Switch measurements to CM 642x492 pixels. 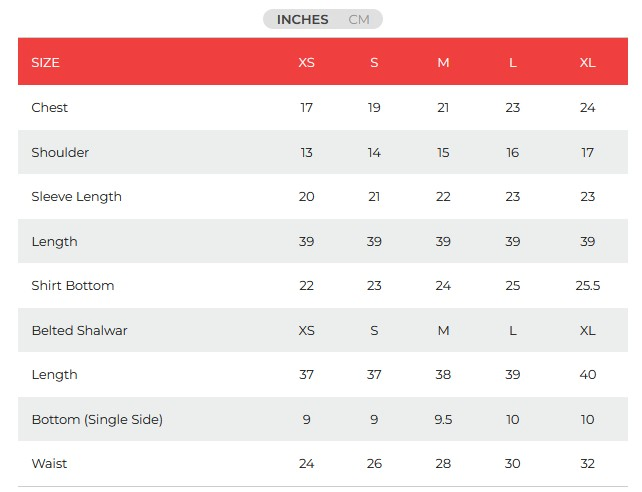(x=359, y=19)
